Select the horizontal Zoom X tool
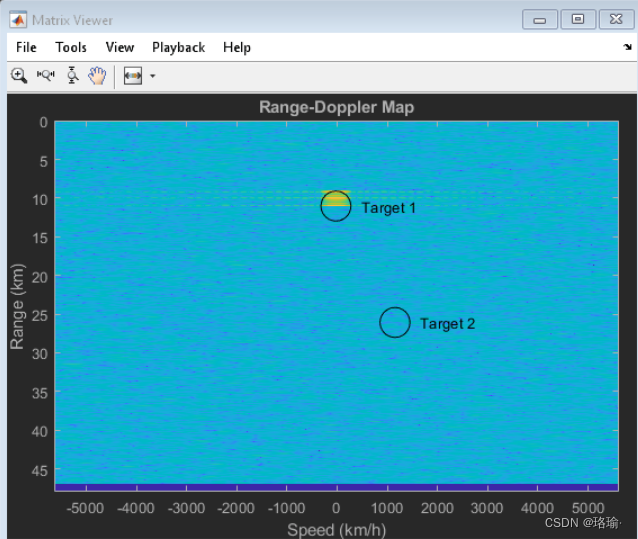 pyautogui.click(x=46, y=76)
